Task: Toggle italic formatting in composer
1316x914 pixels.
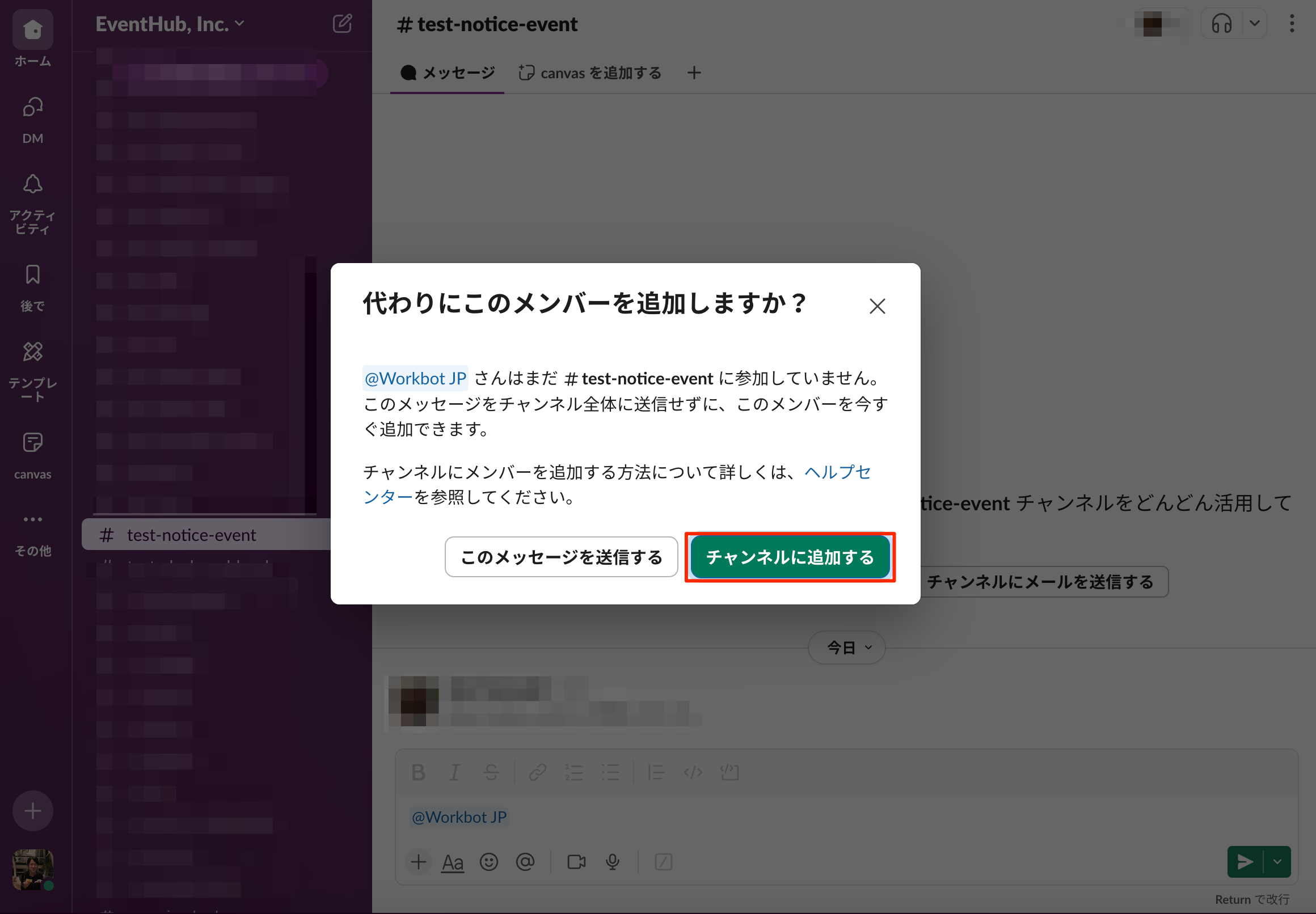Action: tap(454, 773)
